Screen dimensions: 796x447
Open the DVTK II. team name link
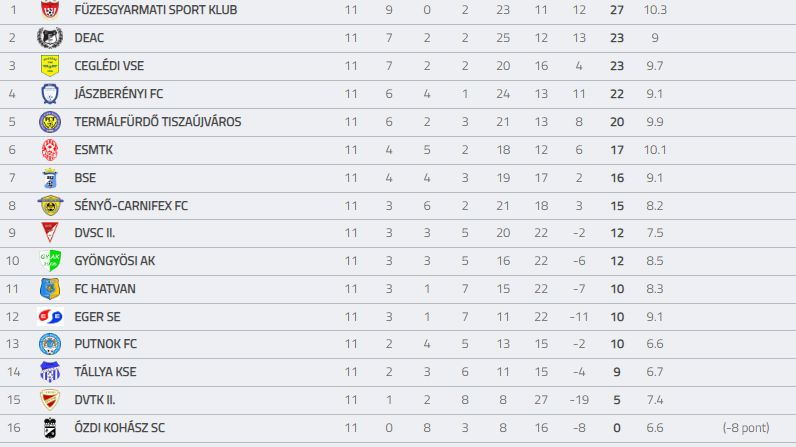pos(95,400)
